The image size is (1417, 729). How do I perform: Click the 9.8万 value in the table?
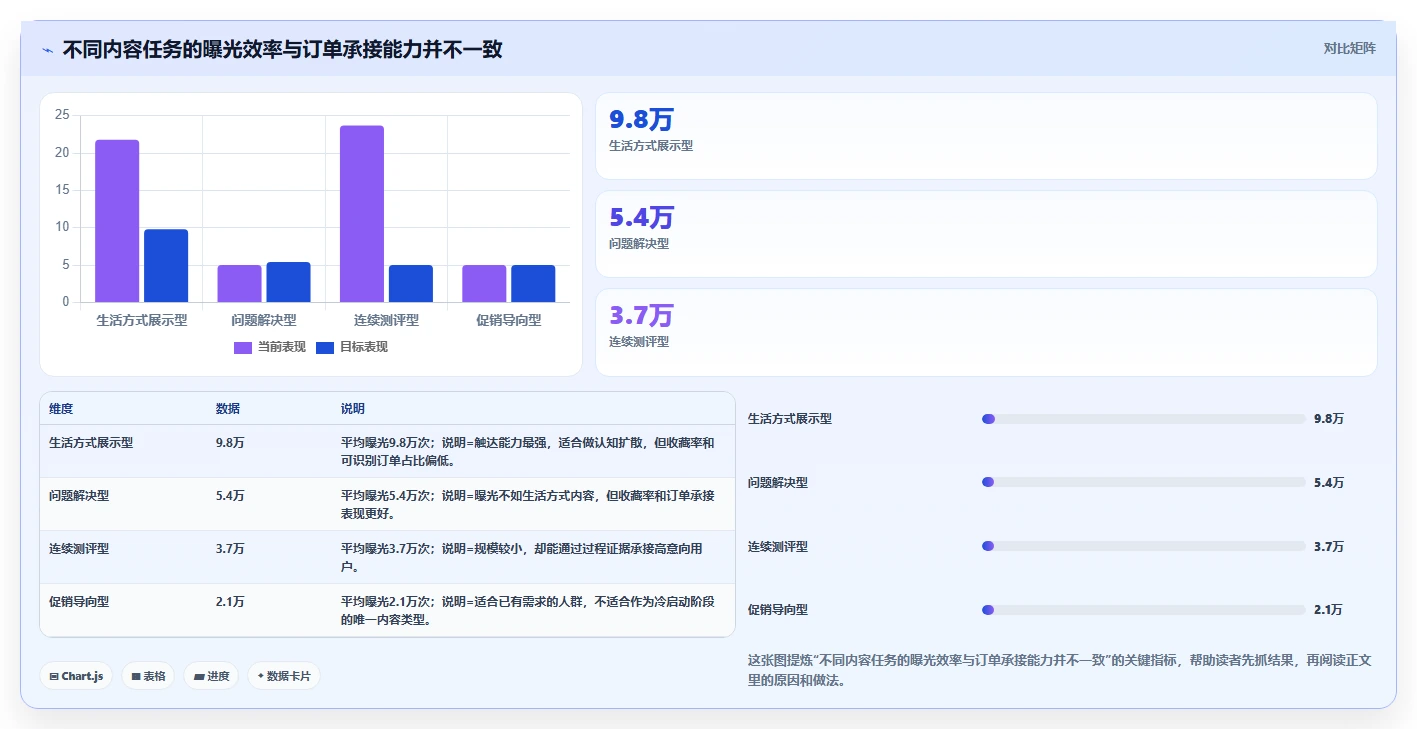[230, 442]
